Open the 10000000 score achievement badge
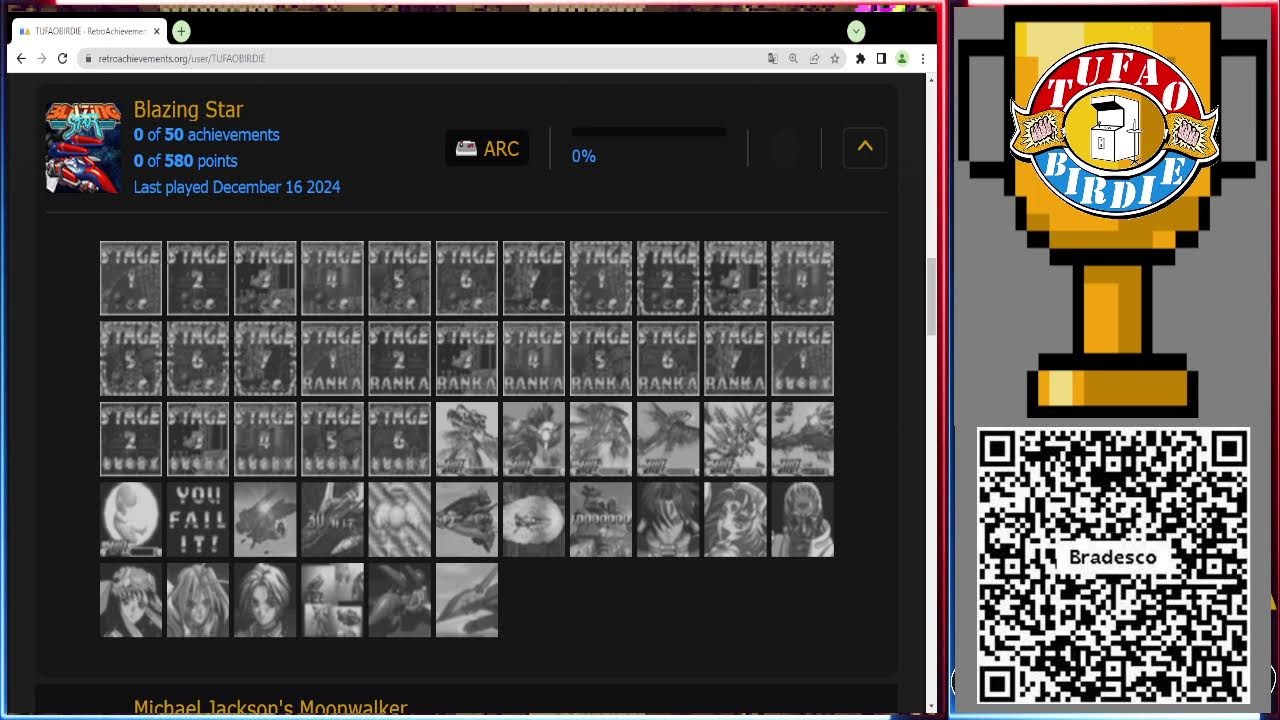 click(600, 519)
